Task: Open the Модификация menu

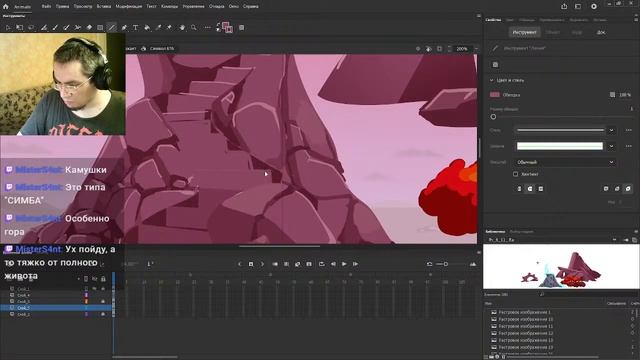Action: click(129, 7)
